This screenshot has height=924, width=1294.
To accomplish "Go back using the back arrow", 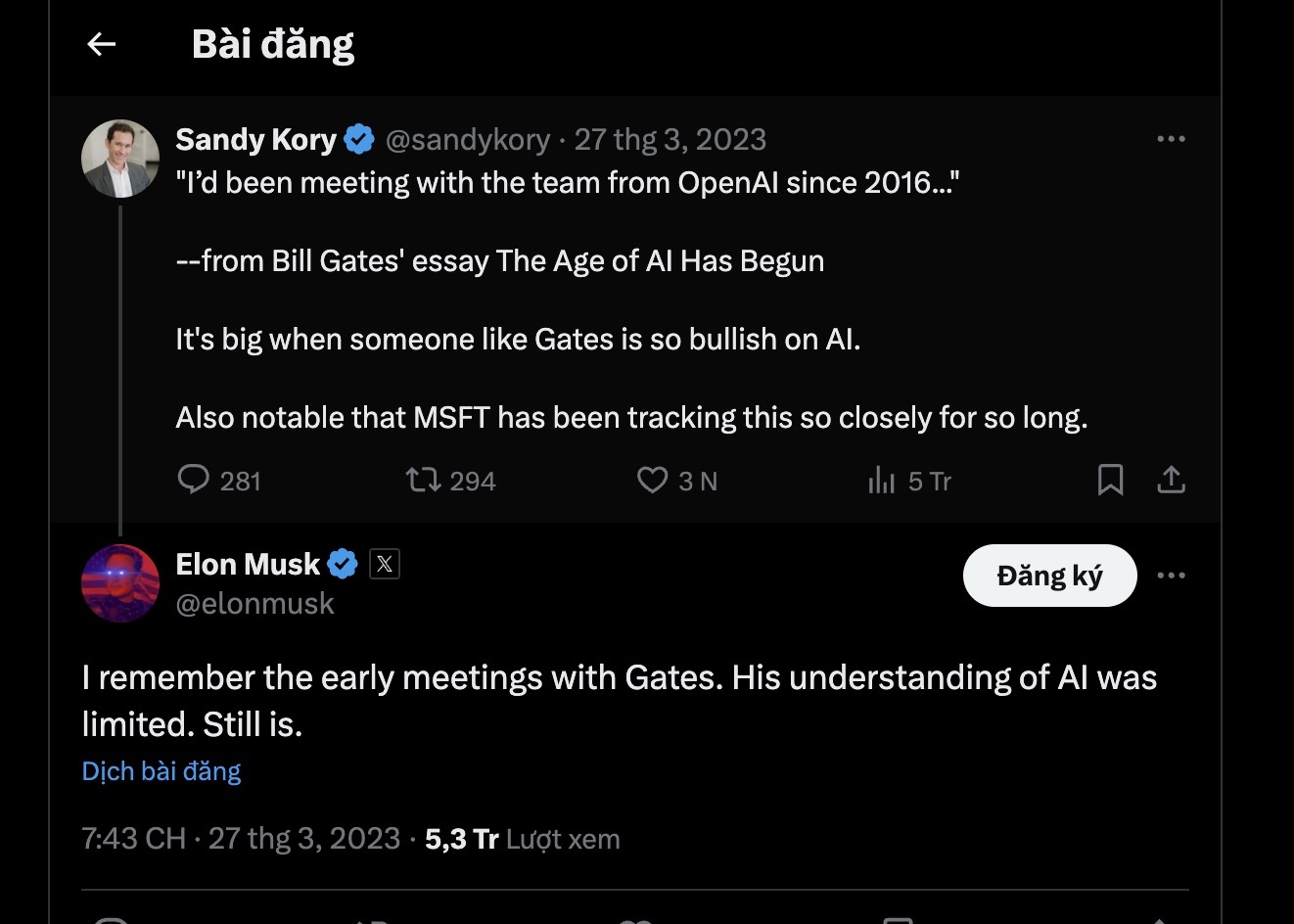I will (x=101, y=44).
